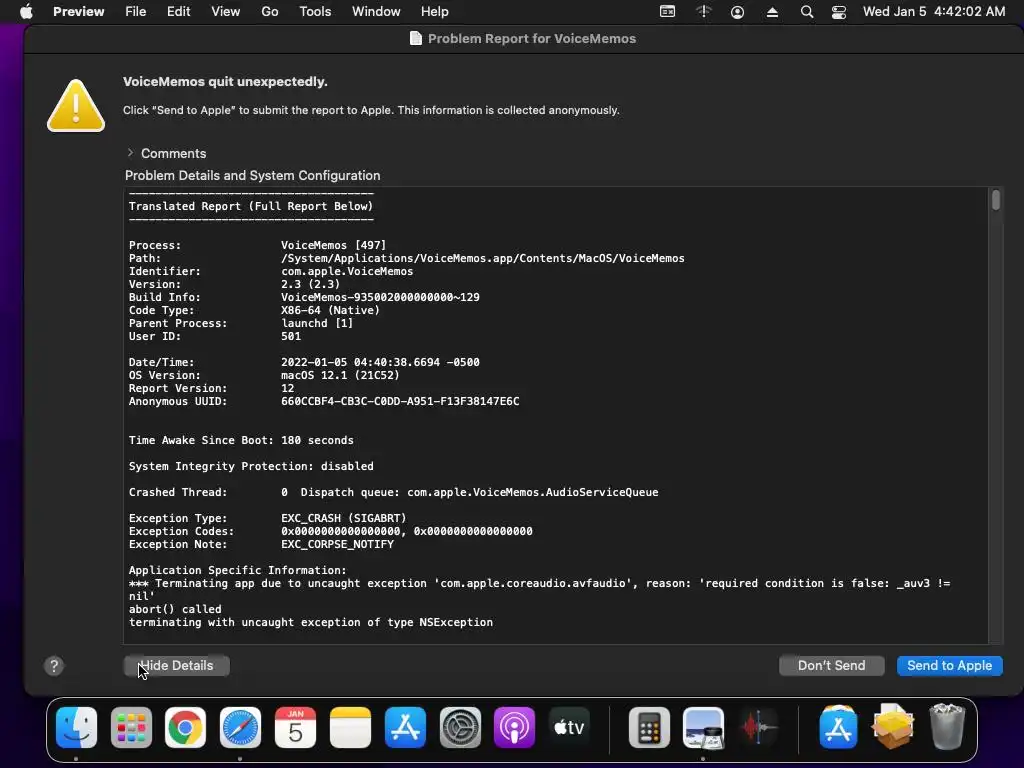Open the File menu

tap(136, 12)
